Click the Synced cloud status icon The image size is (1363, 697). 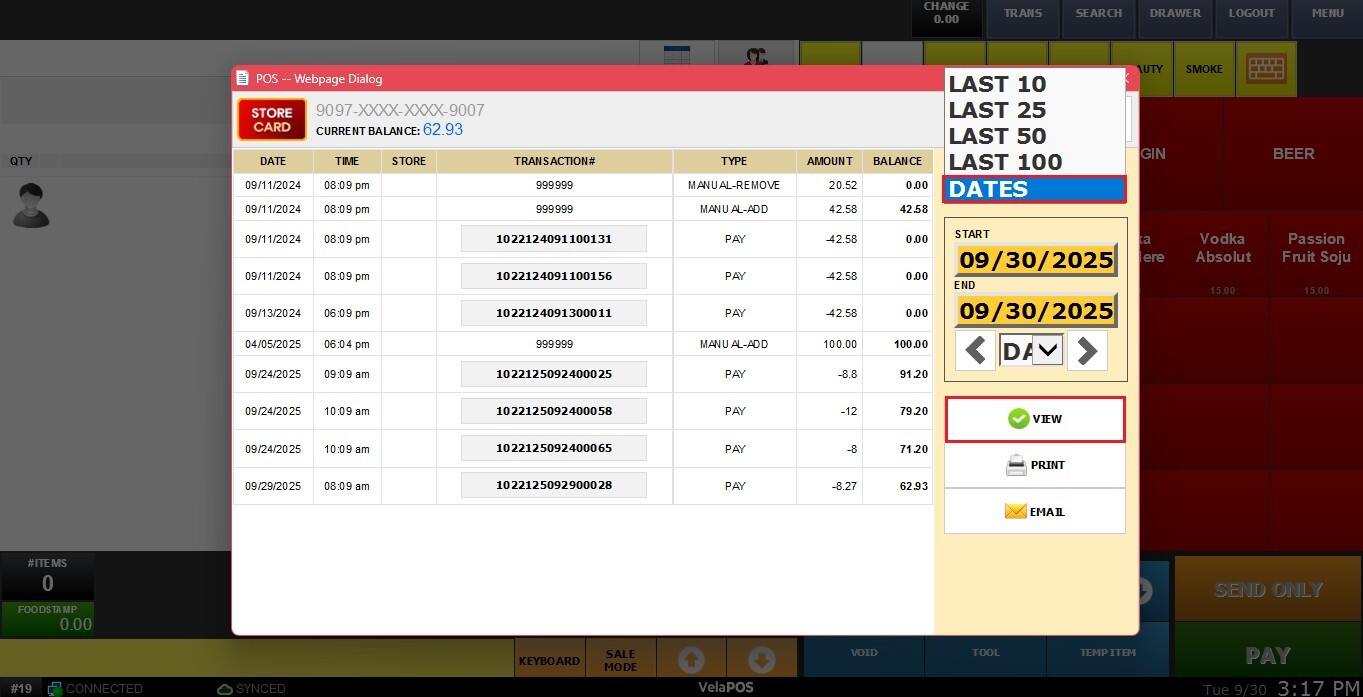tap(226, 689)
